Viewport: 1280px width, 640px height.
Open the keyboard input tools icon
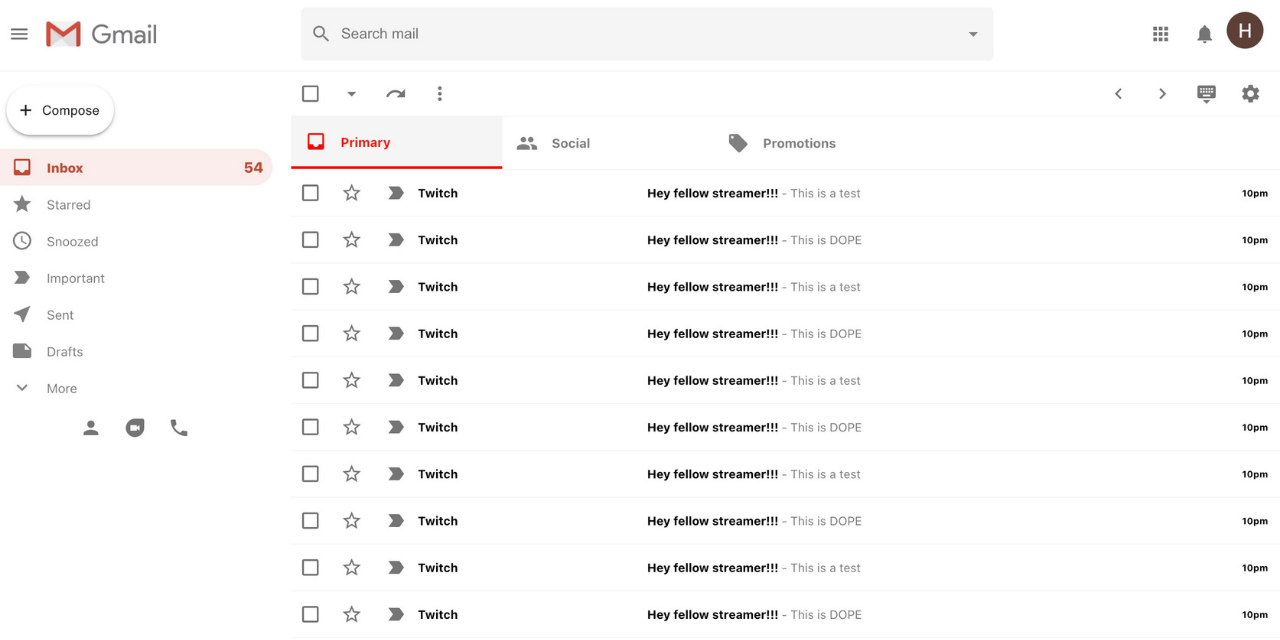1206,93
